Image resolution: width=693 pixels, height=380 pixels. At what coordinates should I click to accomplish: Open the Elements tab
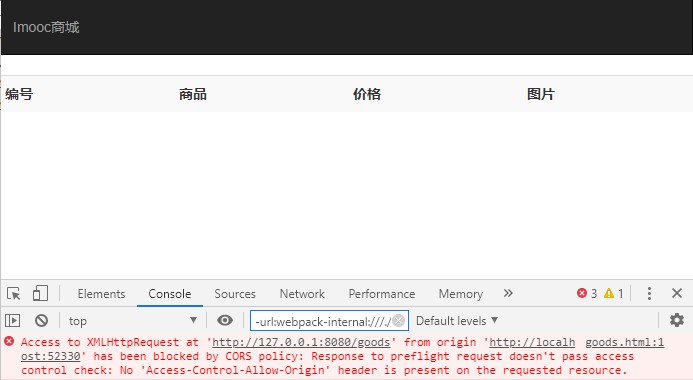click(x=101, y=294)
